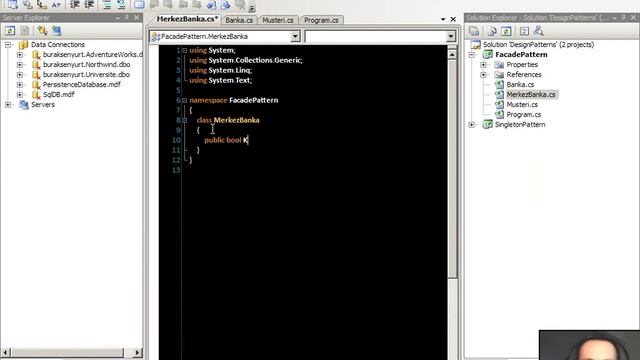Select Musteri.cs in Solution Explorer
The width and height of the screenshot is (640, 360).
(x=522, y=104)
